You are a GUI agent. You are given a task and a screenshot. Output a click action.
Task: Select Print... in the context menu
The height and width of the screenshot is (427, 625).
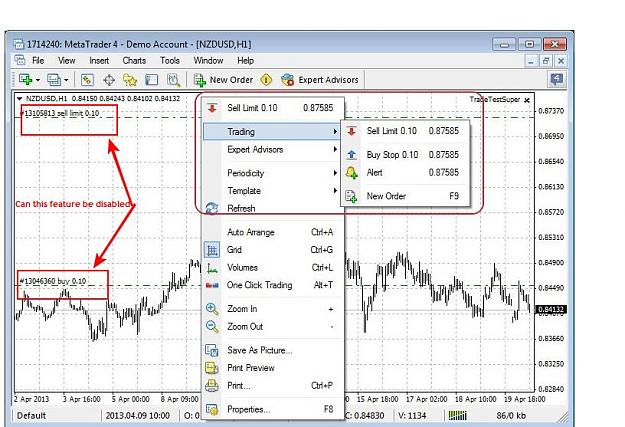(273, 386)
